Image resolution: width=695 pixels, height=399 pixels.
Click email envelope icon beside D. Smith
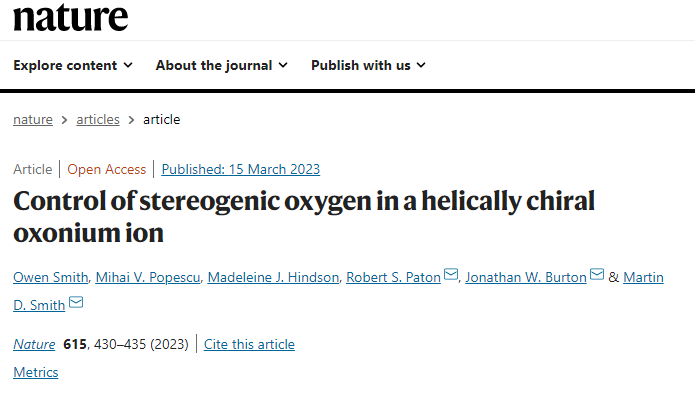pos(76,302)
